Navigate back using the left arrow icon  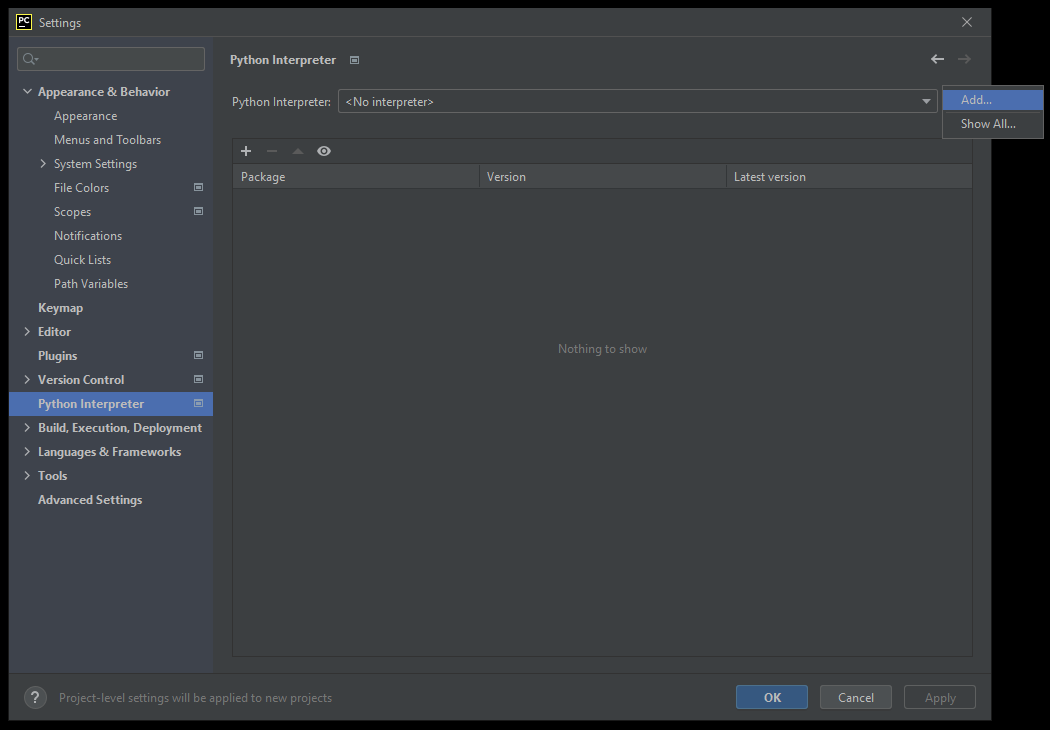click(937, 59)
